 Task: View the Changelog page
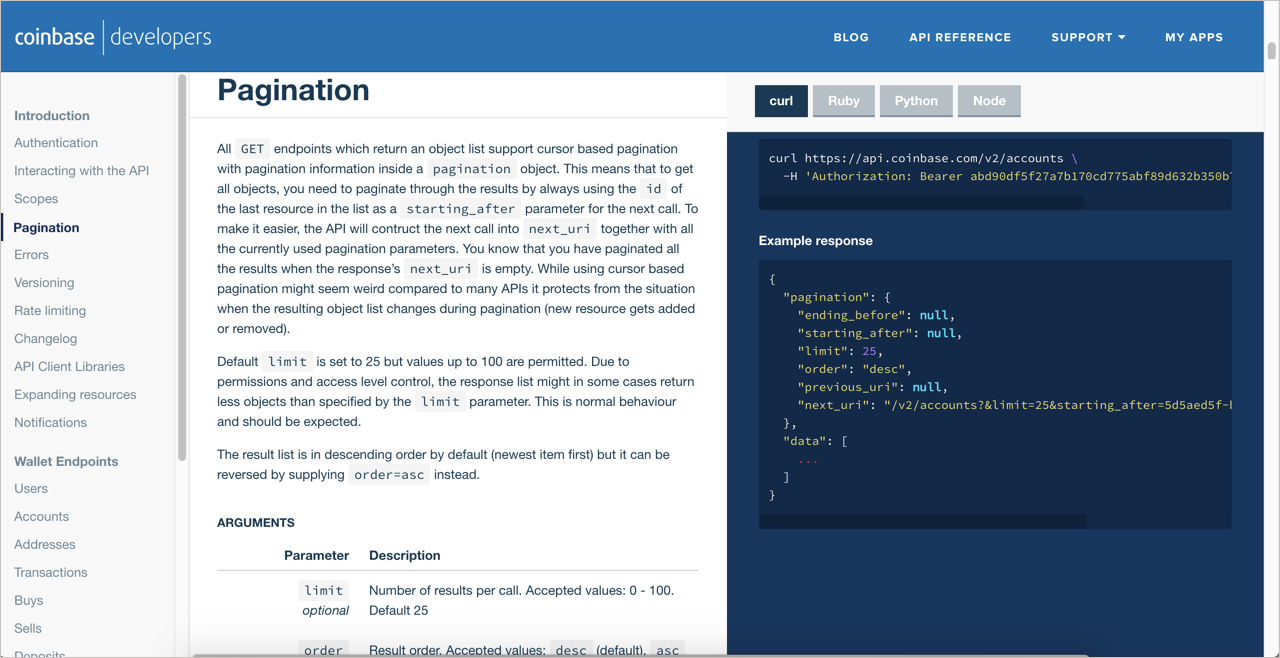pos(46,339)
